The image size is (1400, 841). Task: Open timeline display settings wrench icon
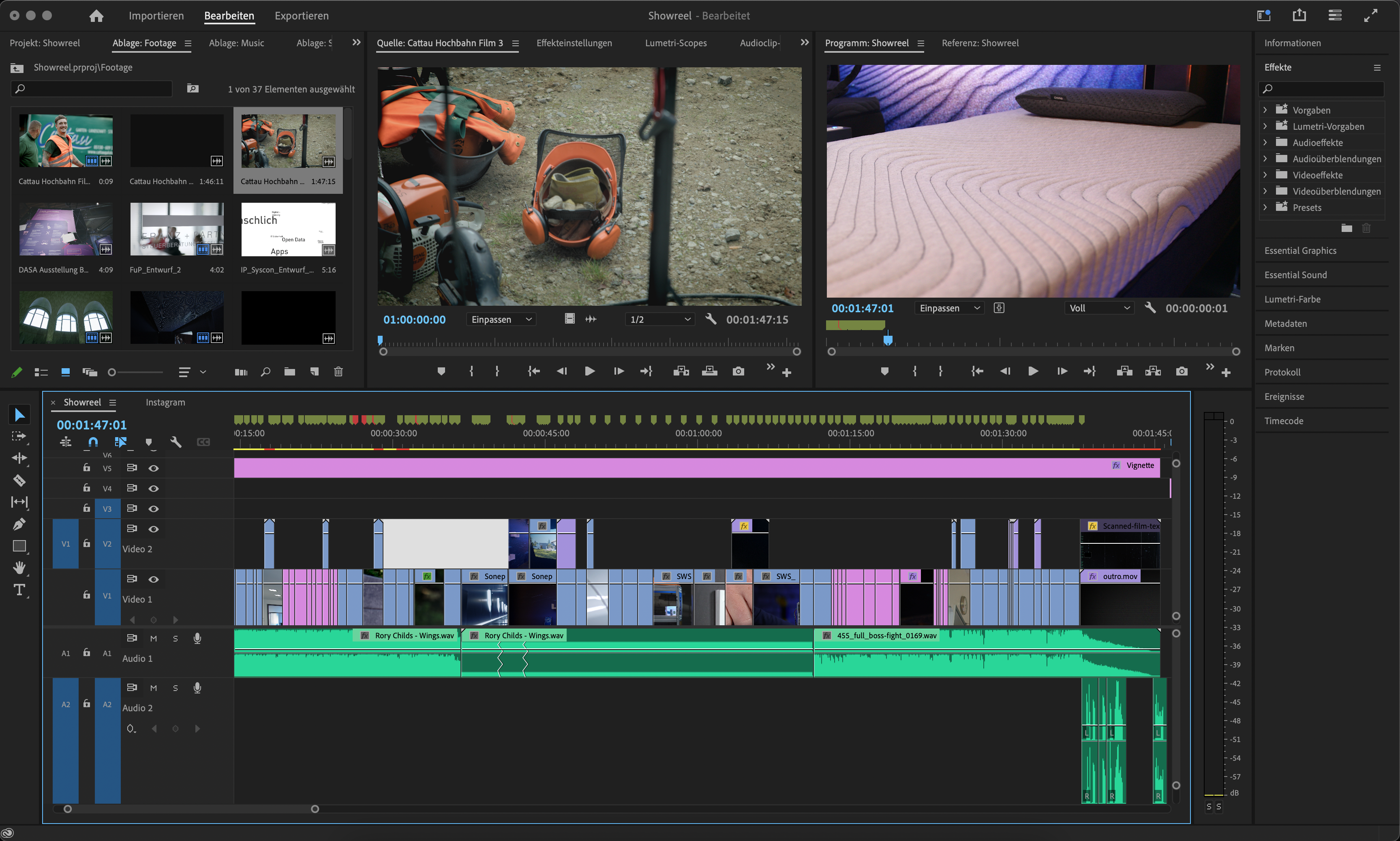tap(176, 442)
